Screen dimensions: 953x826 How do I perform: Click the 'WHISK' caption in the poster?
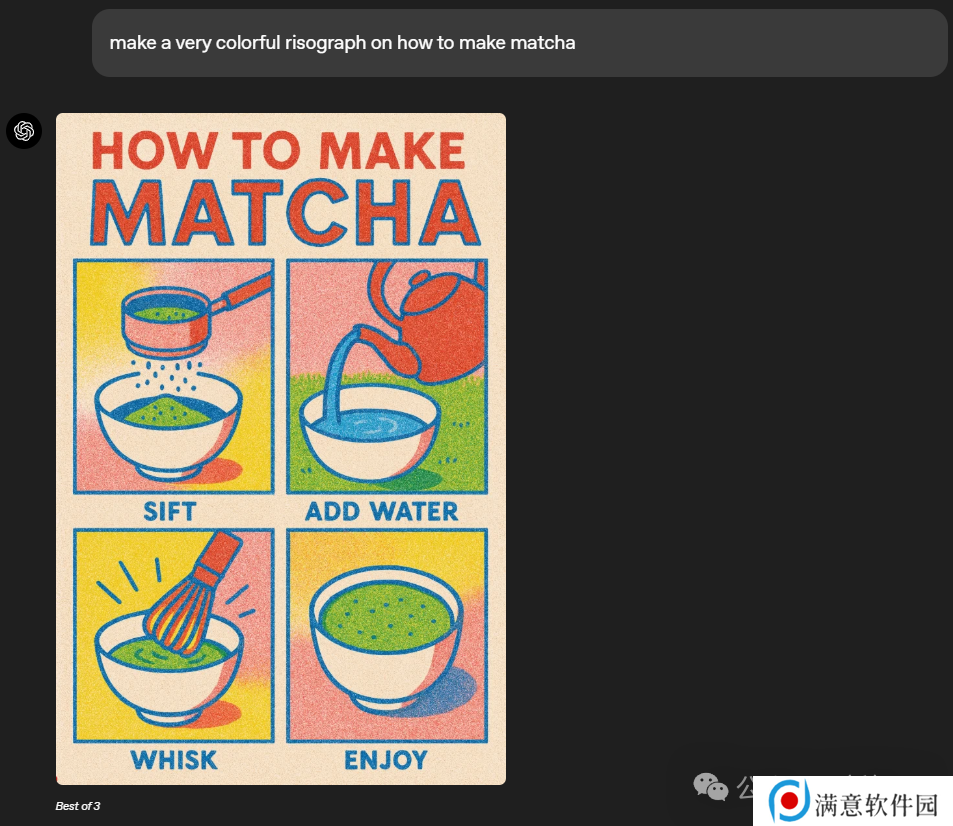(173, 760)
